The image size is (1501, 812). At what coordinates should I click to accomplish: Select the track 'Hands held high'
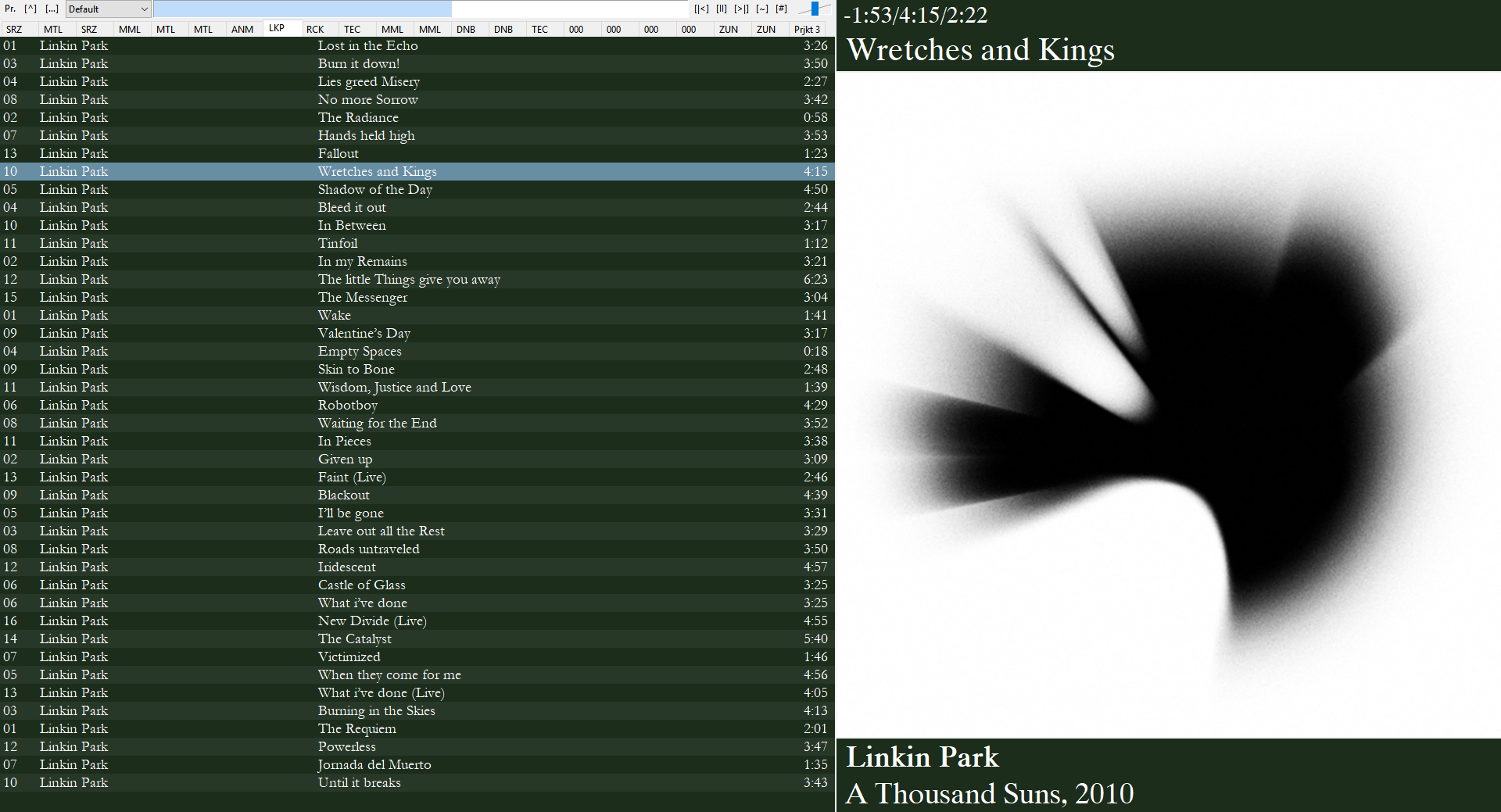point(417,135)
